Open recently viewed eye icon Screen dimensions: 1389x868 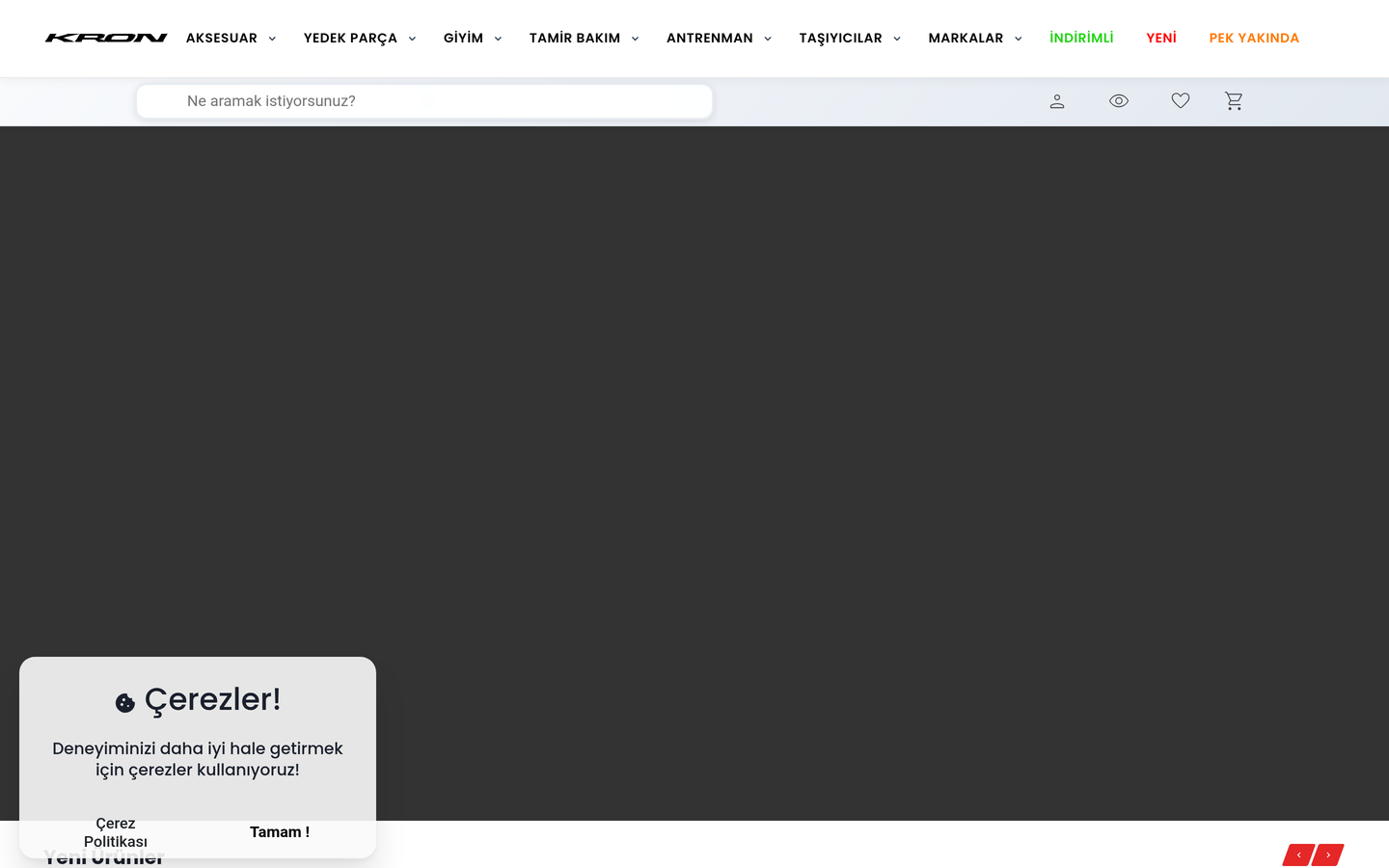[1119, 100]
